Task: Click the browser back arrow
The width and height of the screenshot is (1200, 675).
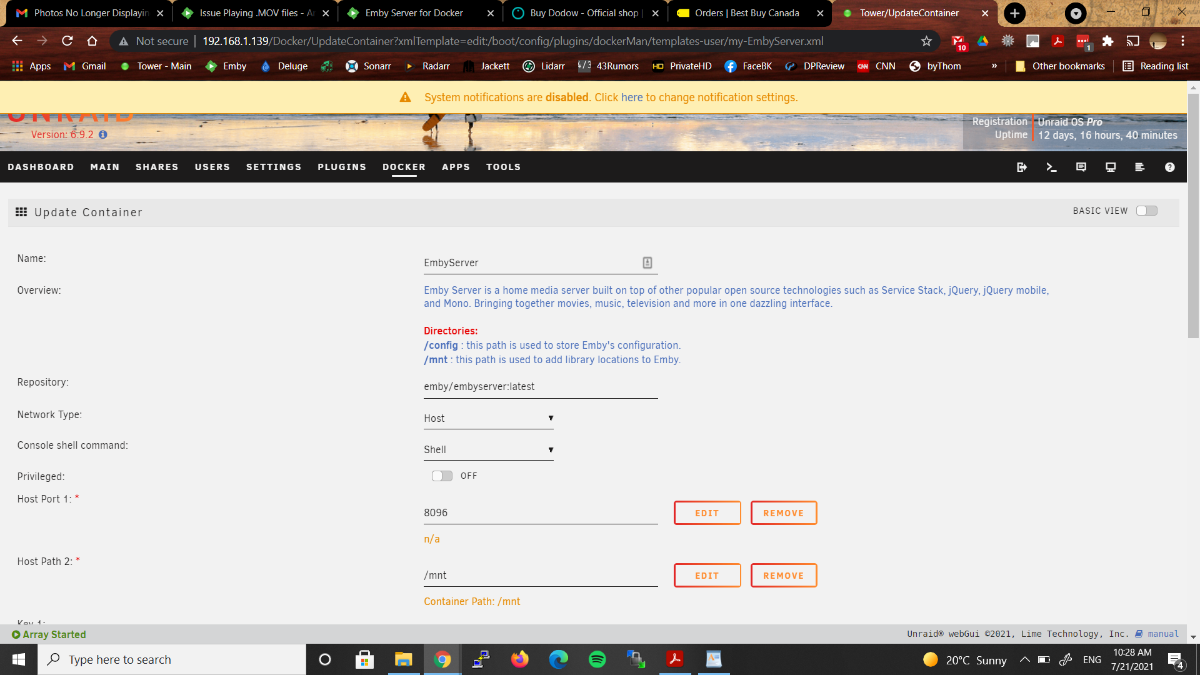Action: coord(17,41)
